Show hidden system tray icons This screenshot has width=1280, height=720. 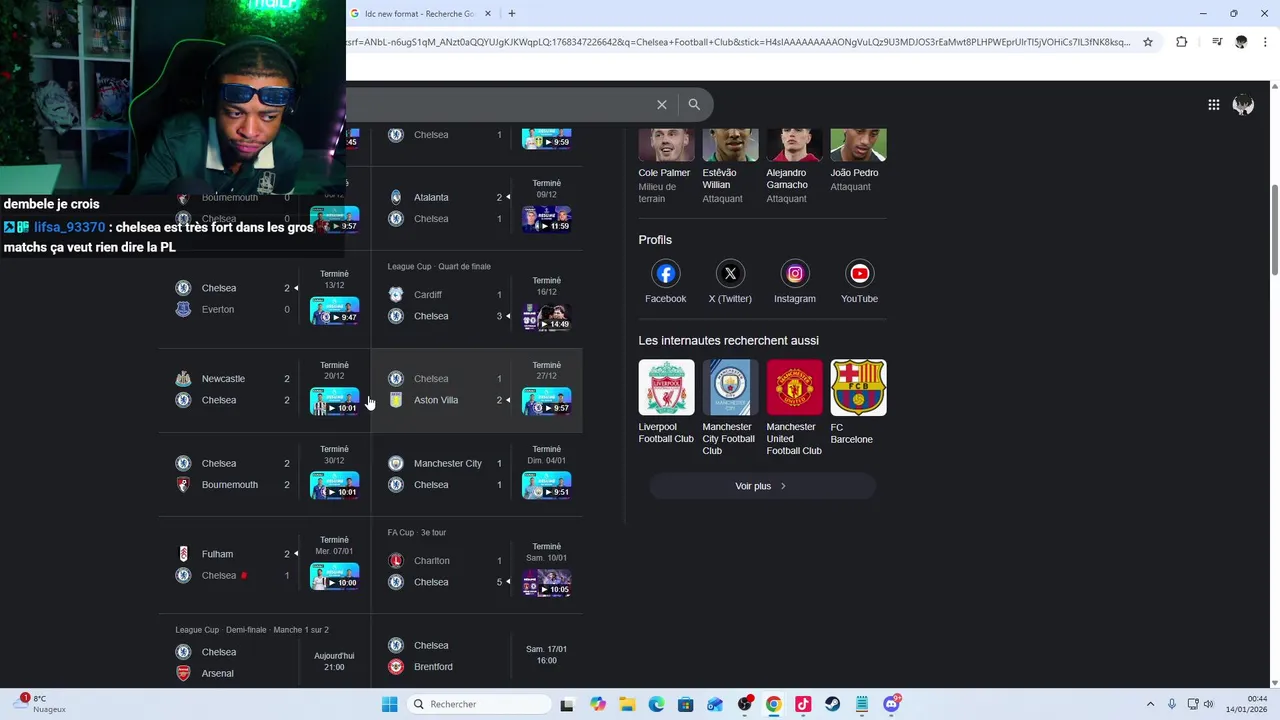(1150, 704)
